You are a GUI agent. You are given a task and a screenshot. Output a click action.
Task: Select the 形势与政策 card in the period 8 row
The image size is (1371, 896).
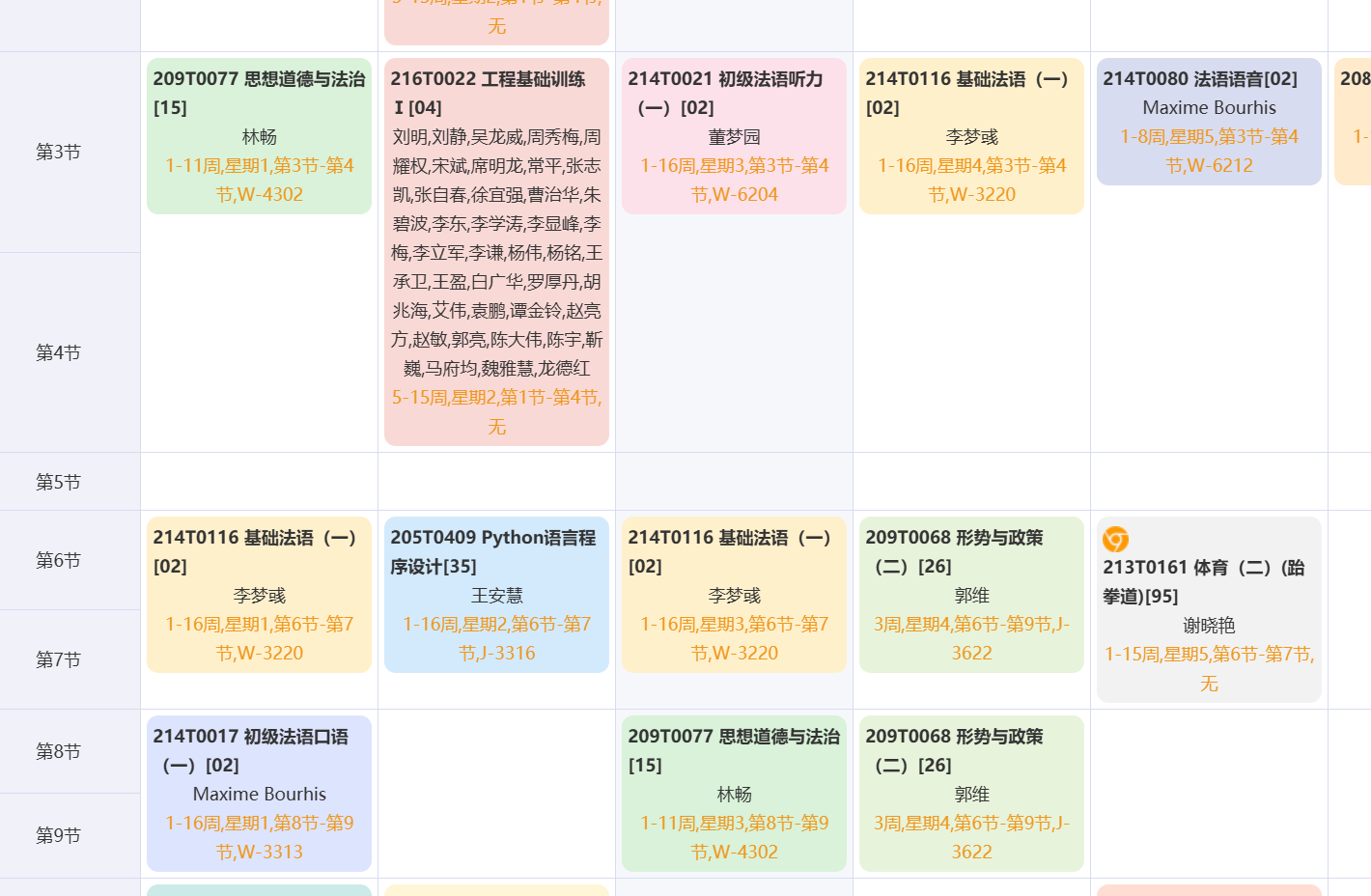pos(971,794)
